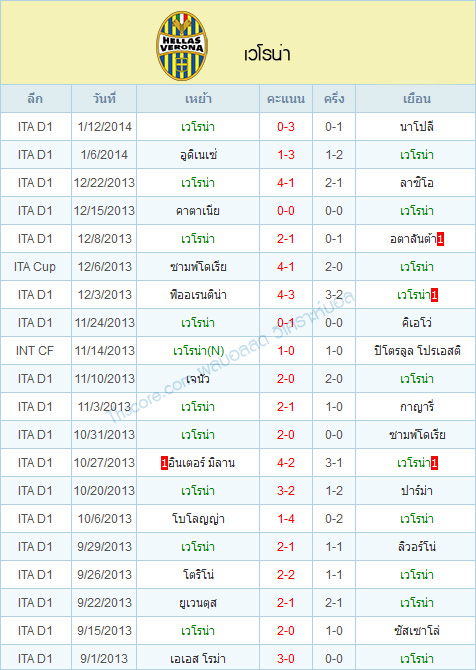Open home team ซามพ์โดเรีย in the ITA Cup row

[x=198, y=267]
